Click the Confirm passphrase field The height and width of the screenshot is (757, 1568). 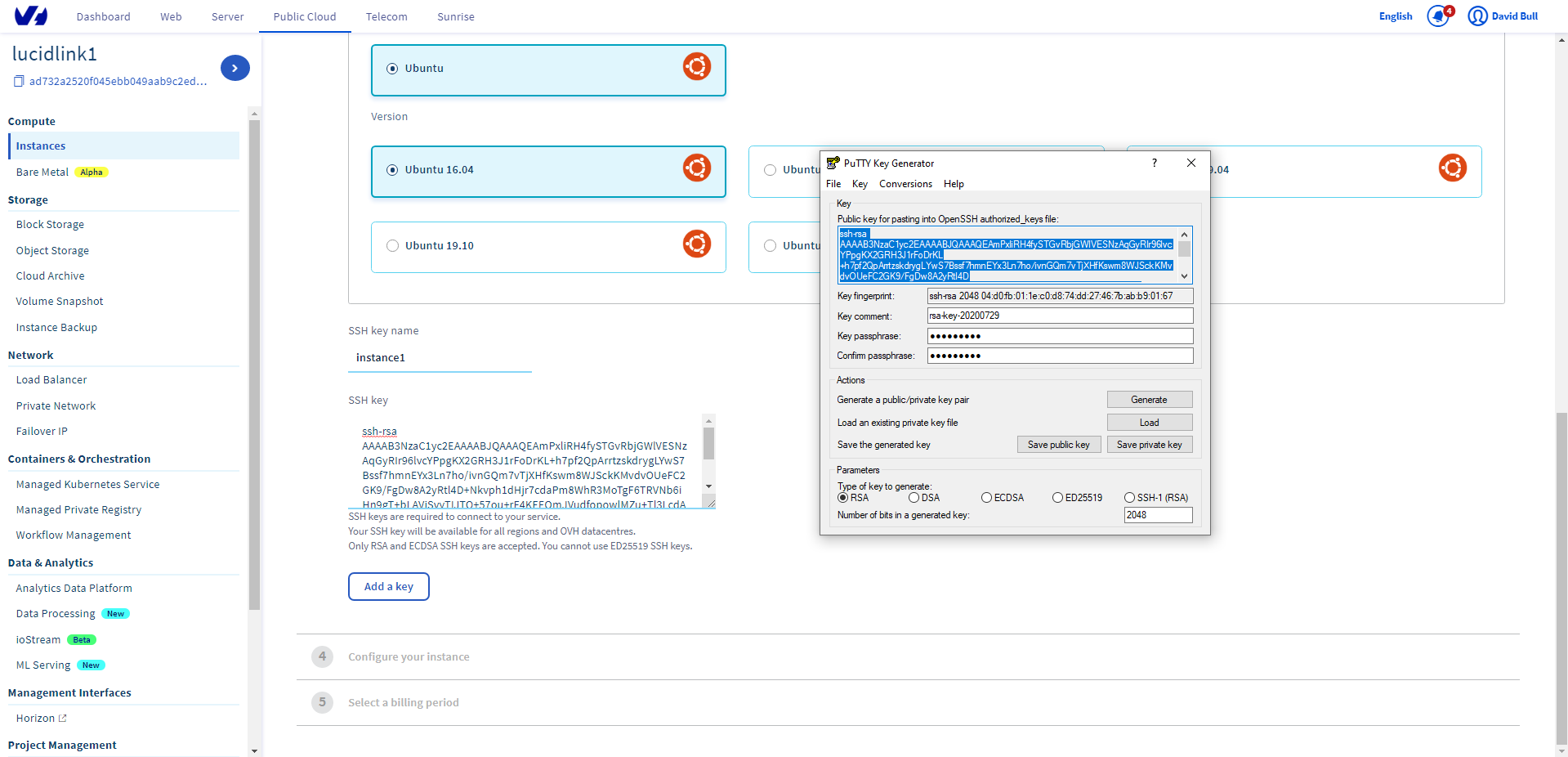coord(1060,356)
